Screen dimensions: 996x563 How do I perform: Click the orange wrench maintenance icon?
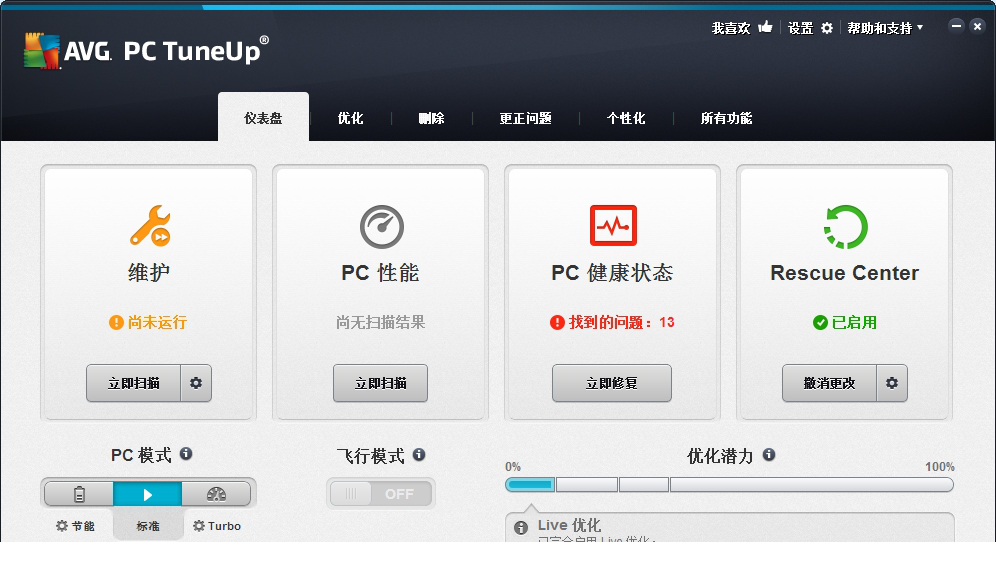point(150,226)
